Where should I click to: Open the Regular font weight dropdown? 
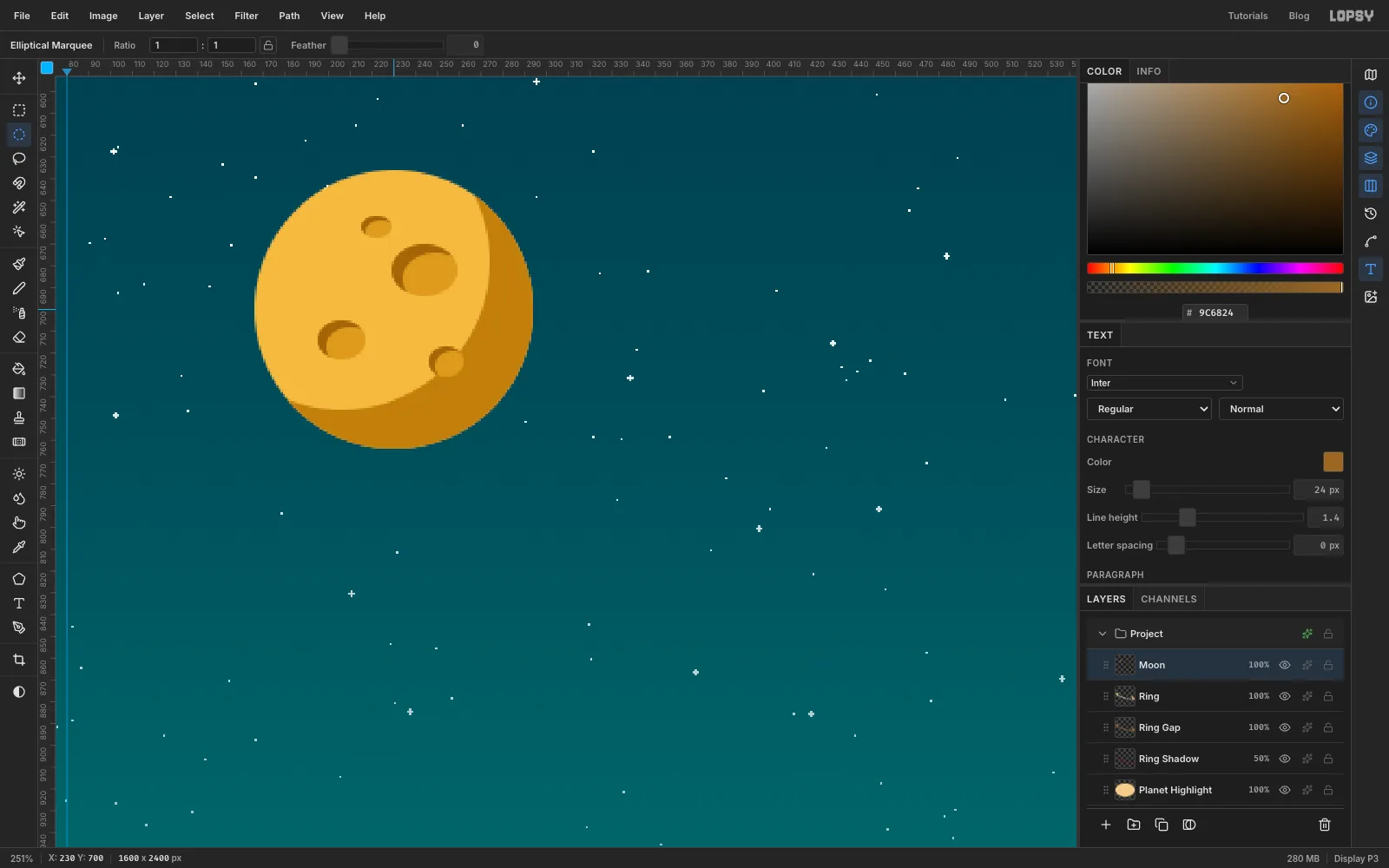(x=1149, y=409)
